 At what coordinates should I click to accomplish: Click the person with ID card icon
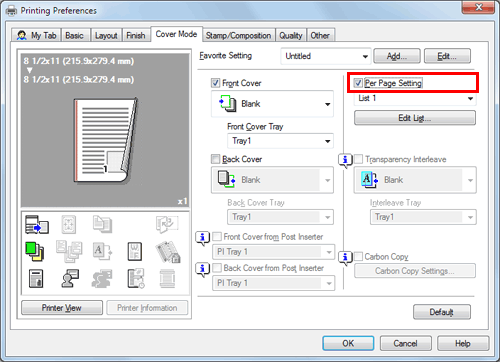point(70,278)
